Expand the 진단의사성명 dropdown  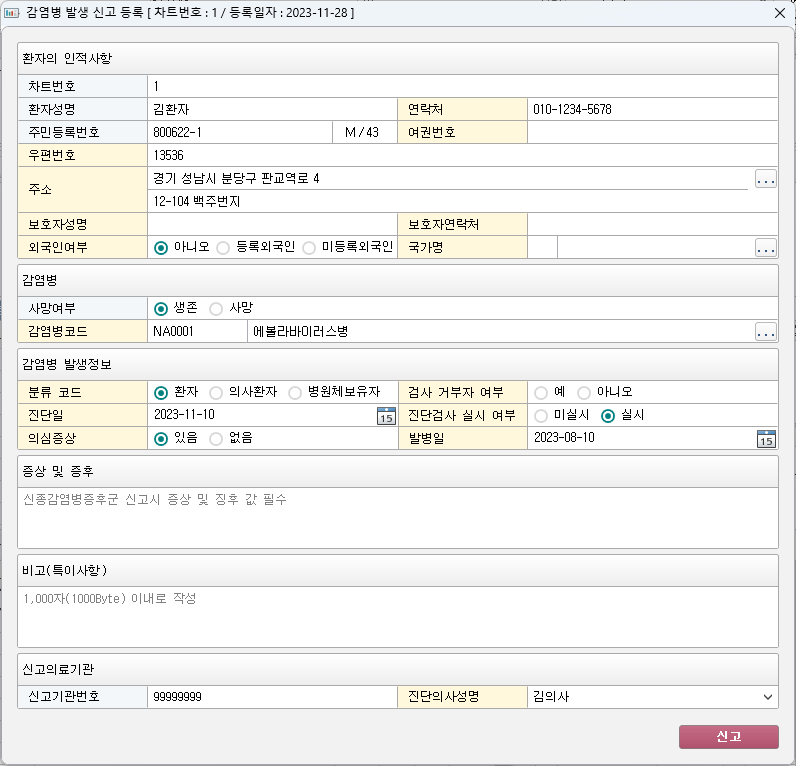click(x=767, y=697)
